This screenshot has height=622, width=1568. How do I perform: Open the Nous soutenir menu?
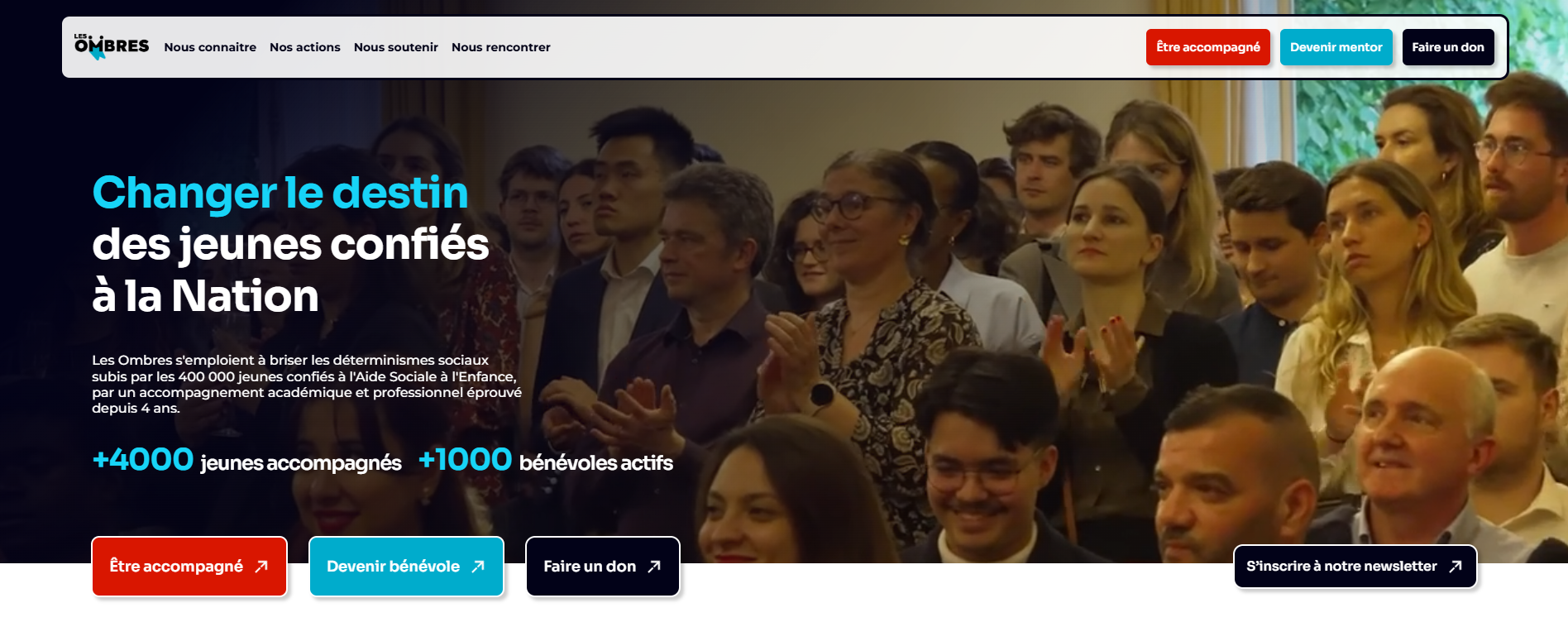click(x=396, y=47)
